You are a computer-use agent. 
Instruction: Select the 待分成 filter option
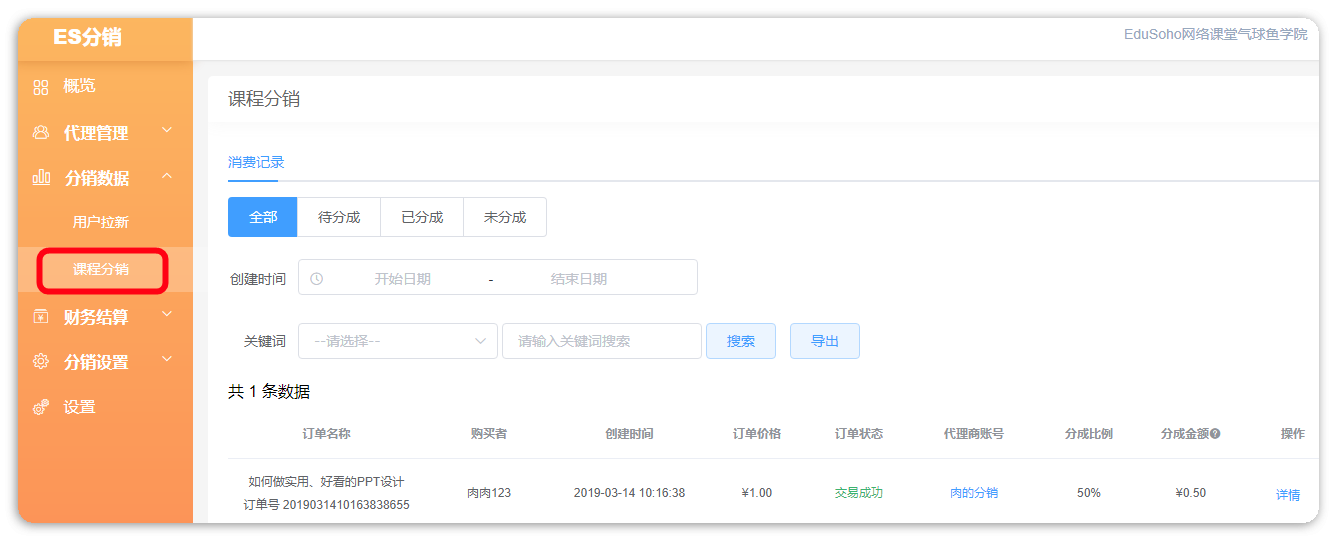tap(339, 217)
